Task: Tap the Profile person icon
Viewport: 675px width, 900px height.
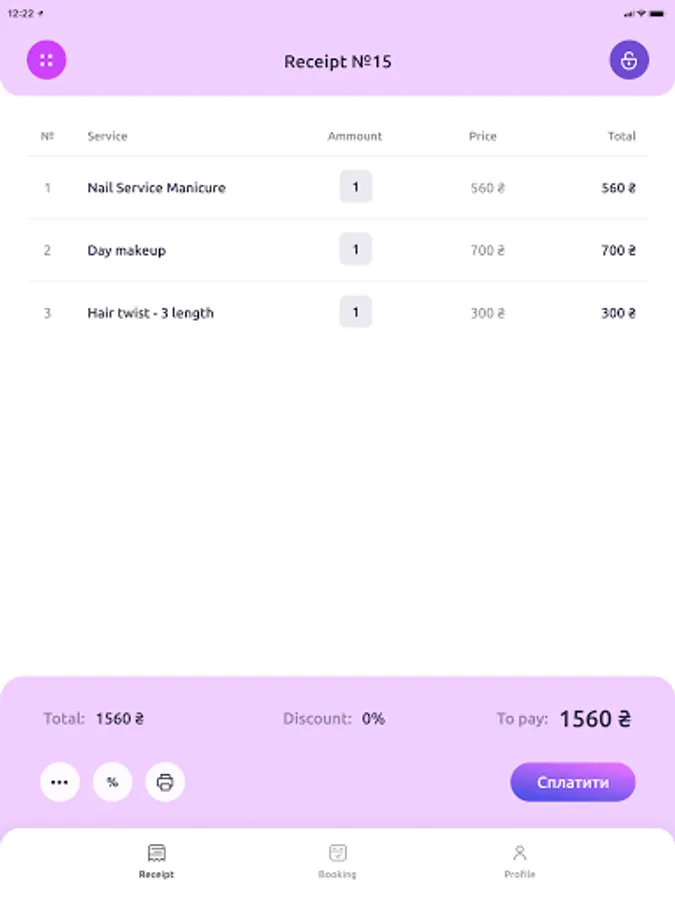Action: click(519, 853)
